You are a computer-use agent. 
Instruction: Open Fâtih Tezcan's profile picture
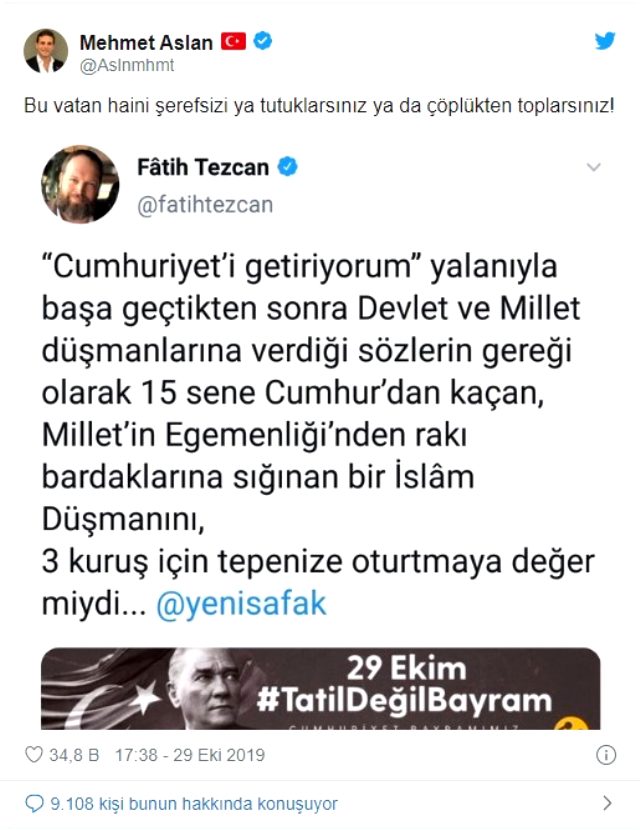click(80, 184)
